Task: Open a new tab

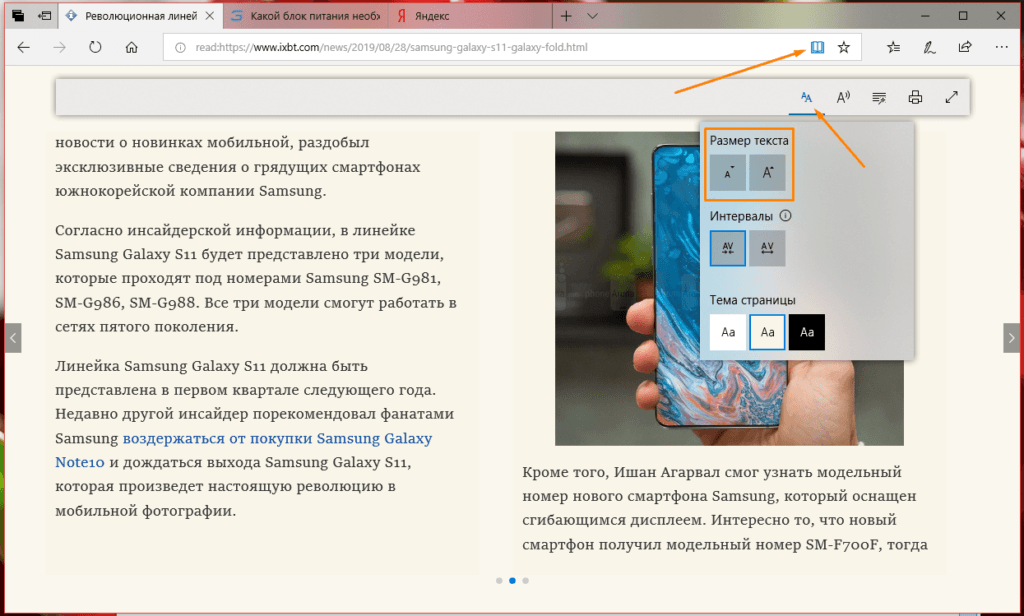Action: [x=566, y=16]
